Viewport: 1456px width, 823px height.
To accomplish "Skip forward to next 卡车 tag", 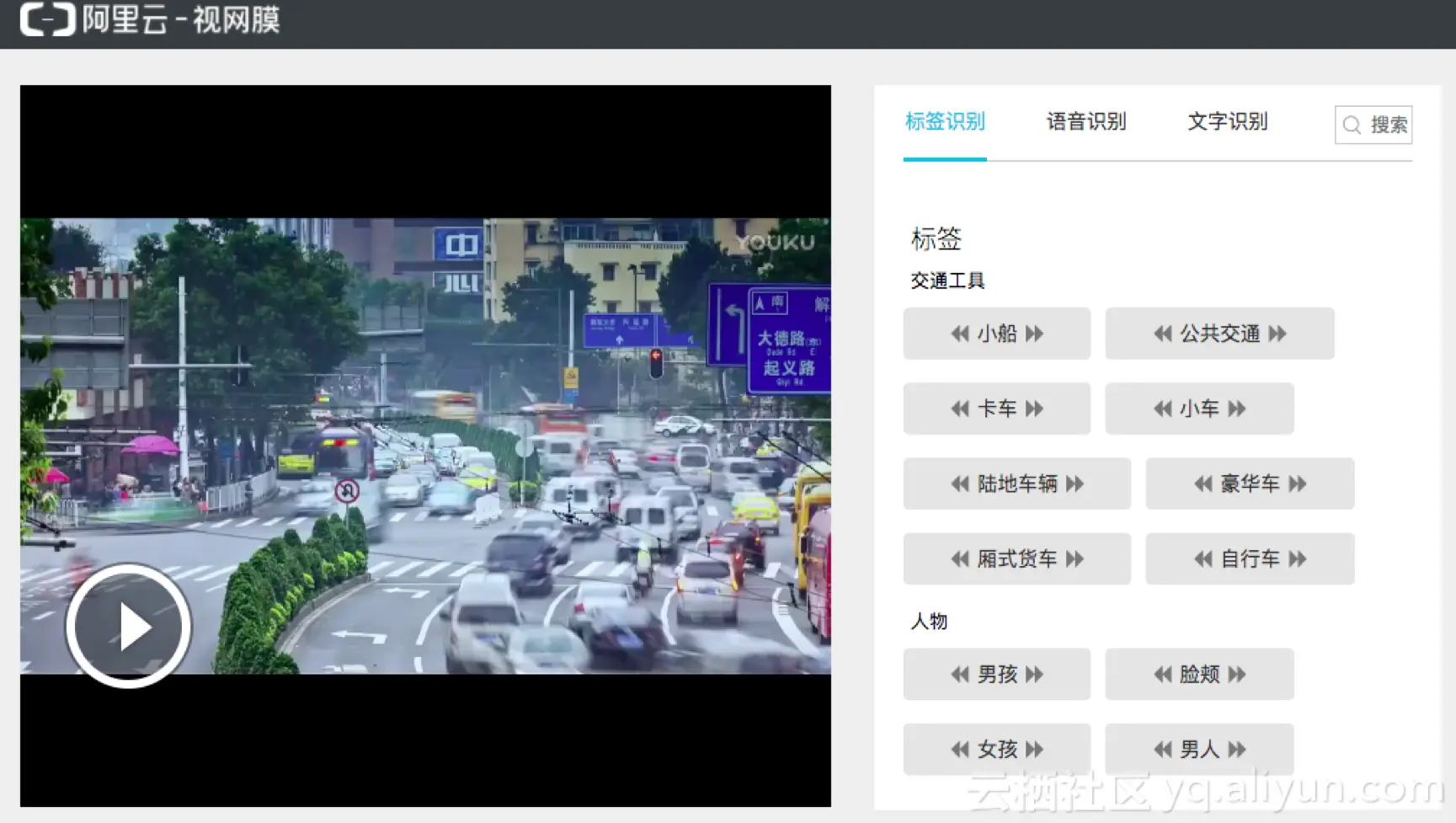I will coord(1034,409).
